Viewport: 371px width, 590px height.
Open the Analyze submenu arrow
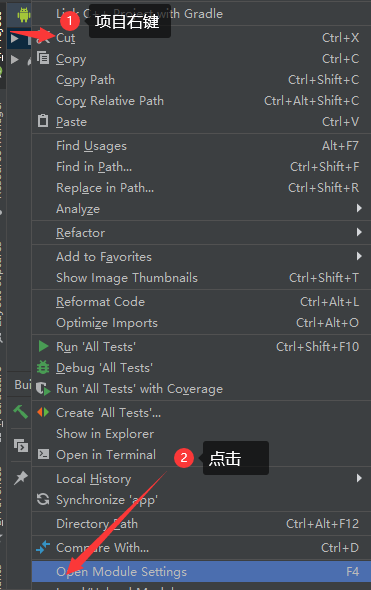click(x=359, y=208)
